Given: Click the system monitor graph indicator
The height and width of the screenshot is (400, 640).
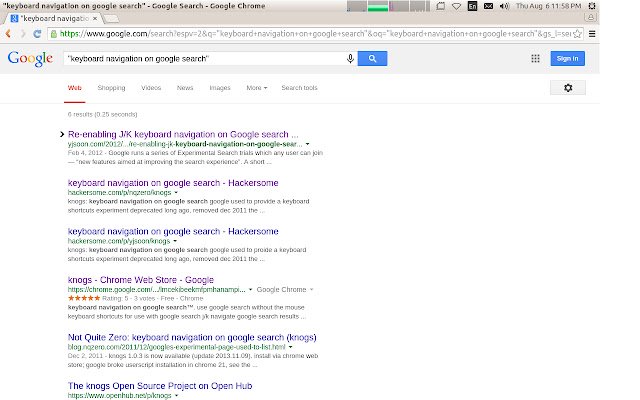Looking at the screenshot, I should tap(388, 6).
